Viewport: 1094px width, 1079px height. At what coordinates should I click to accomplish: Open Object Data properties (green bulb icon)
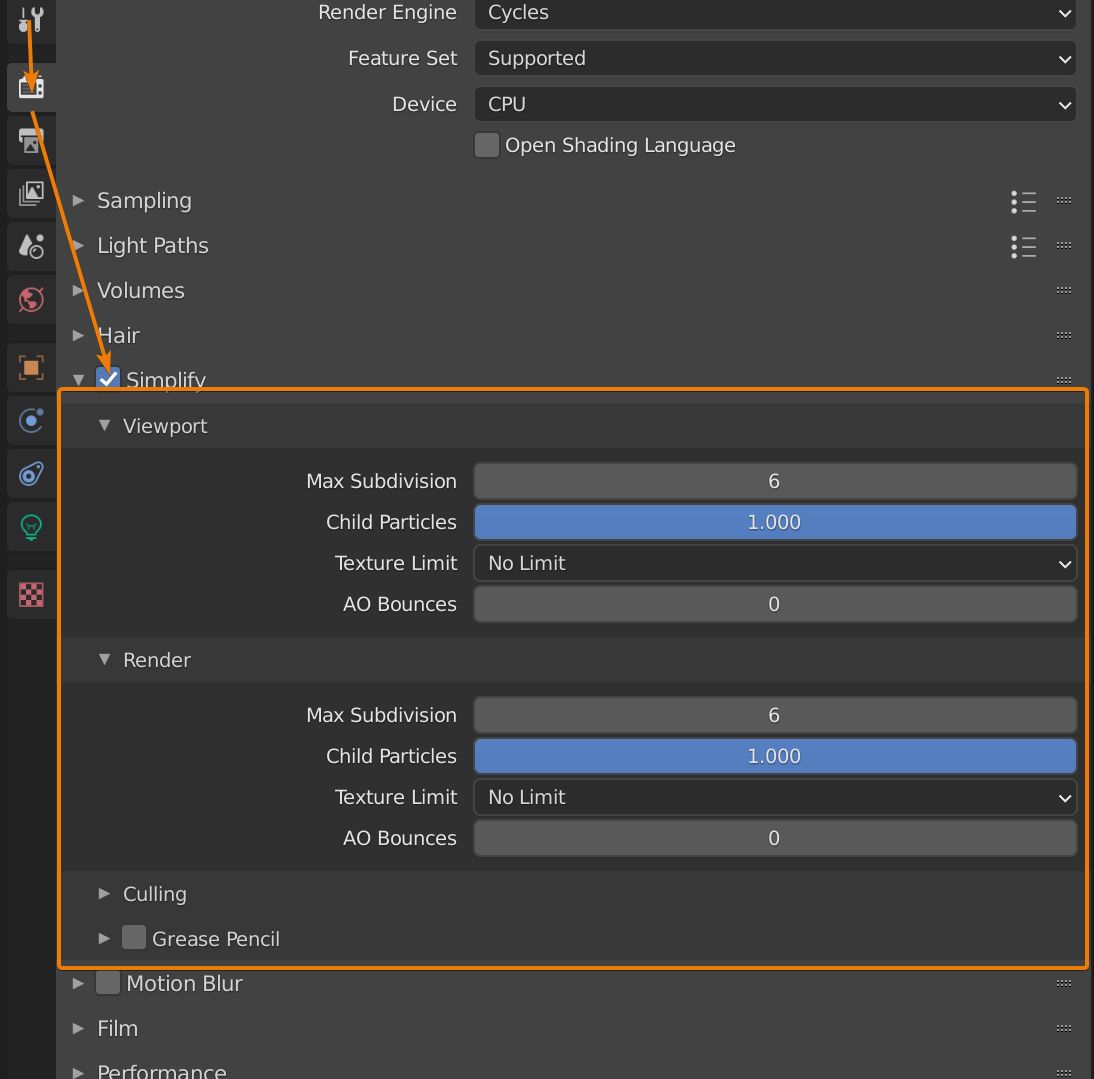point(31,525)
